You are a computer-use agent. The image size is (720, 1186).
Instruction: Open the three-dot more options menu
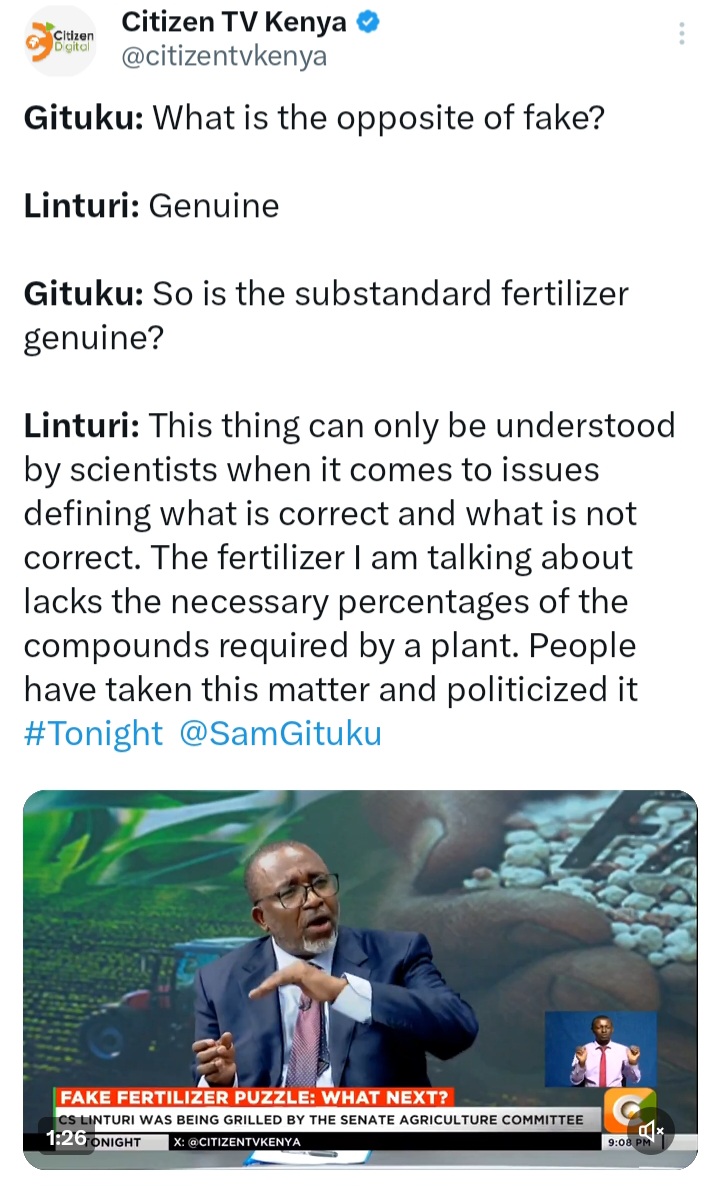coord(681,33)
